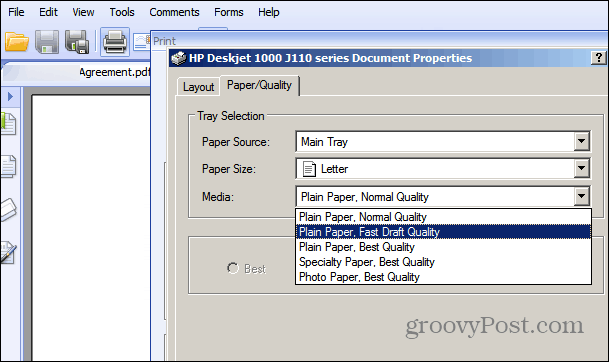Click the Media combo box field
The image size is (609, 362).
point(443,197)
